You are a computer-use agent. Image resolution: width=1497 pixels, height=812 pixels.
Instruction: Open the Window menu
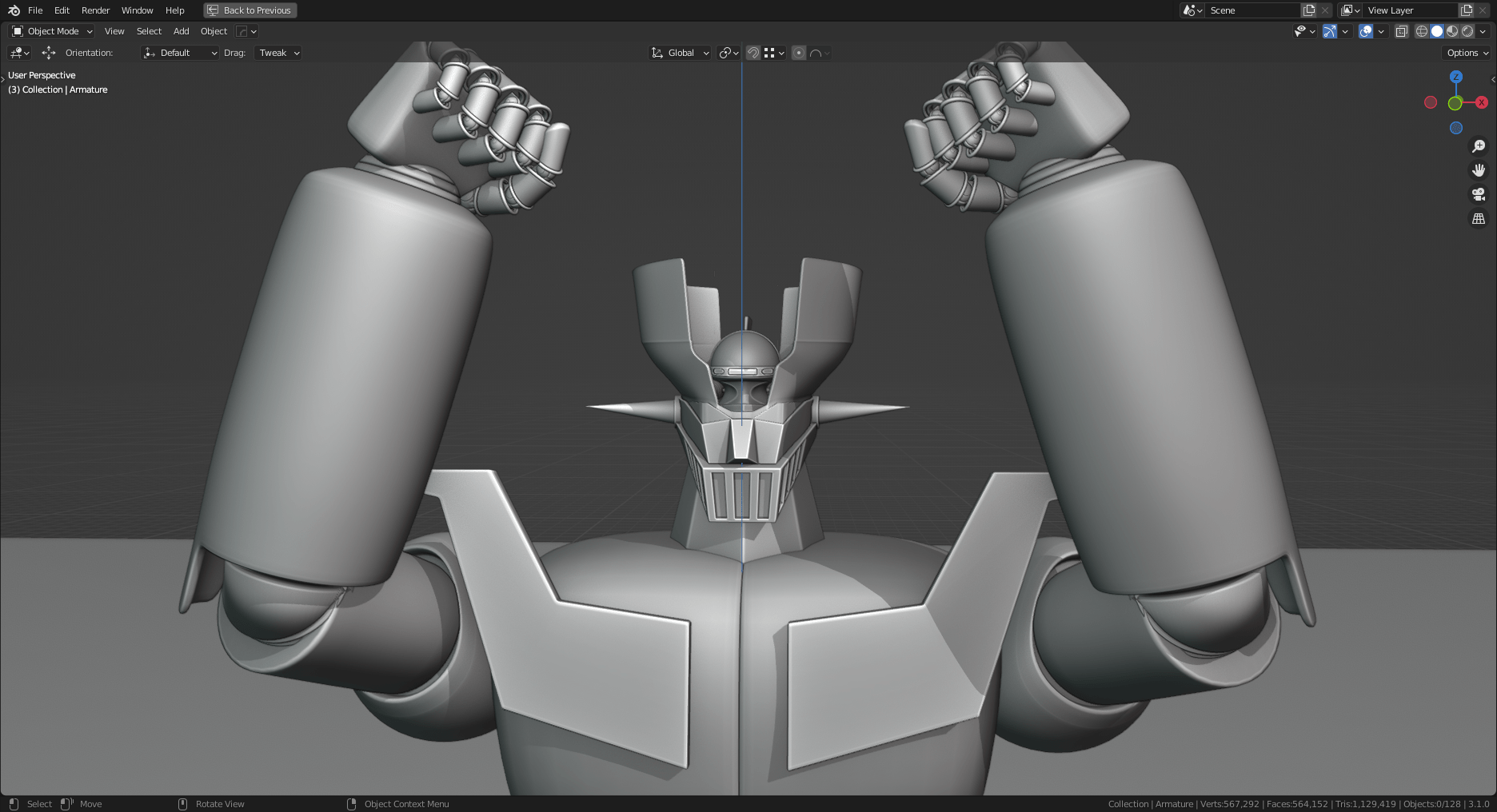tap(137, 10)
